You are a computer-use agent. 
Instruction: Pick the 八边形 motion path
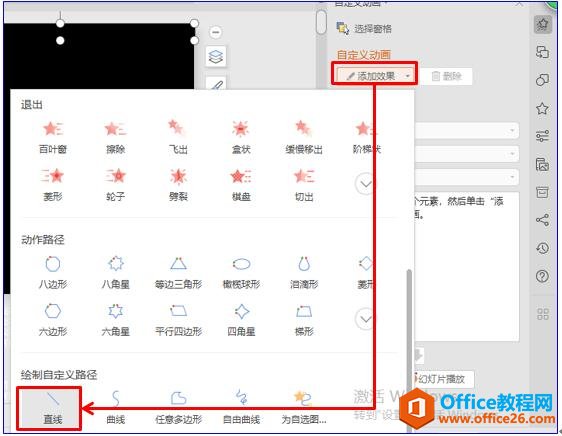point(53,272)
